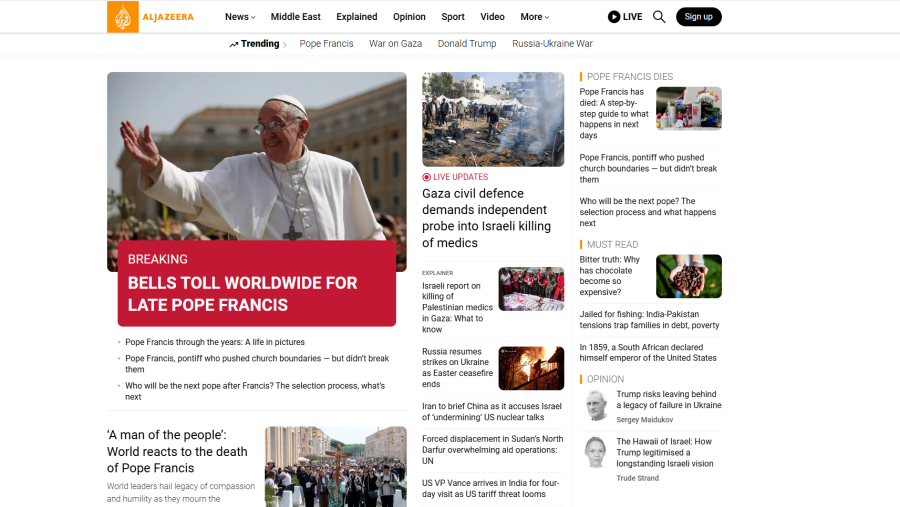Image resolution: width=900 pixels, height=507 pixels.
Task: Click the Sign up button
Action: click(699, 17)
